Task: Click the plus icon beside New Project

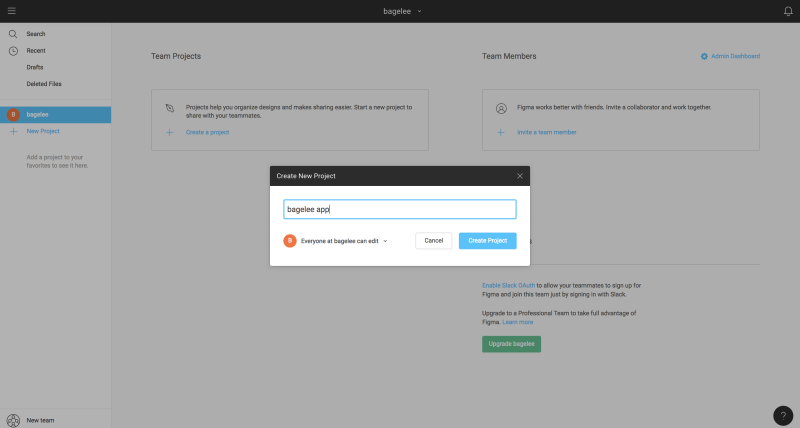Action: coord(13,132)
